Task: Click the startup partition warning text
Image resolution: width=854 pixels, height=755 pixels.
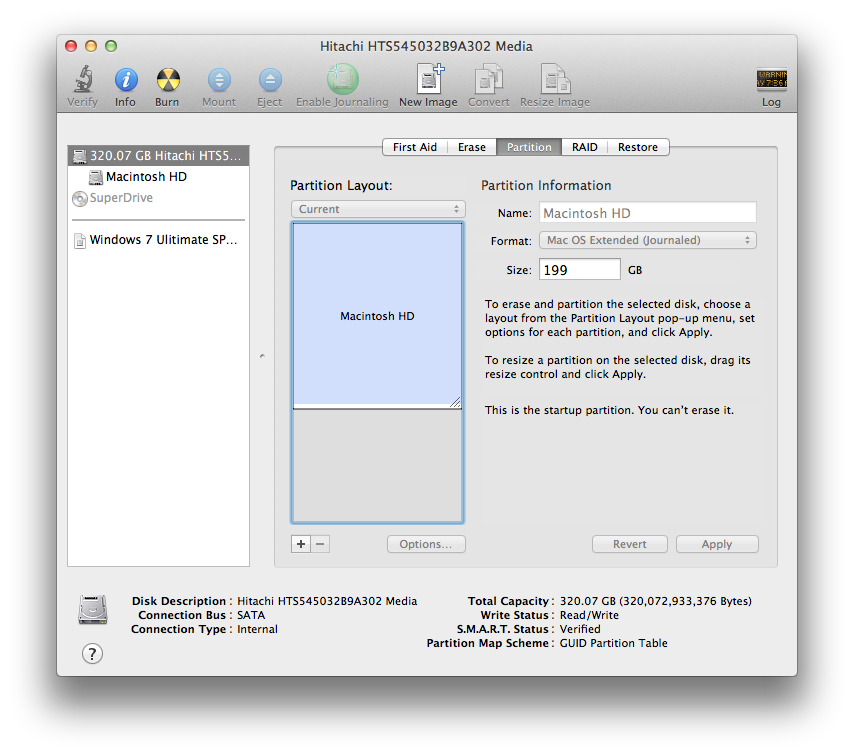Action: [x=609, y=410]
